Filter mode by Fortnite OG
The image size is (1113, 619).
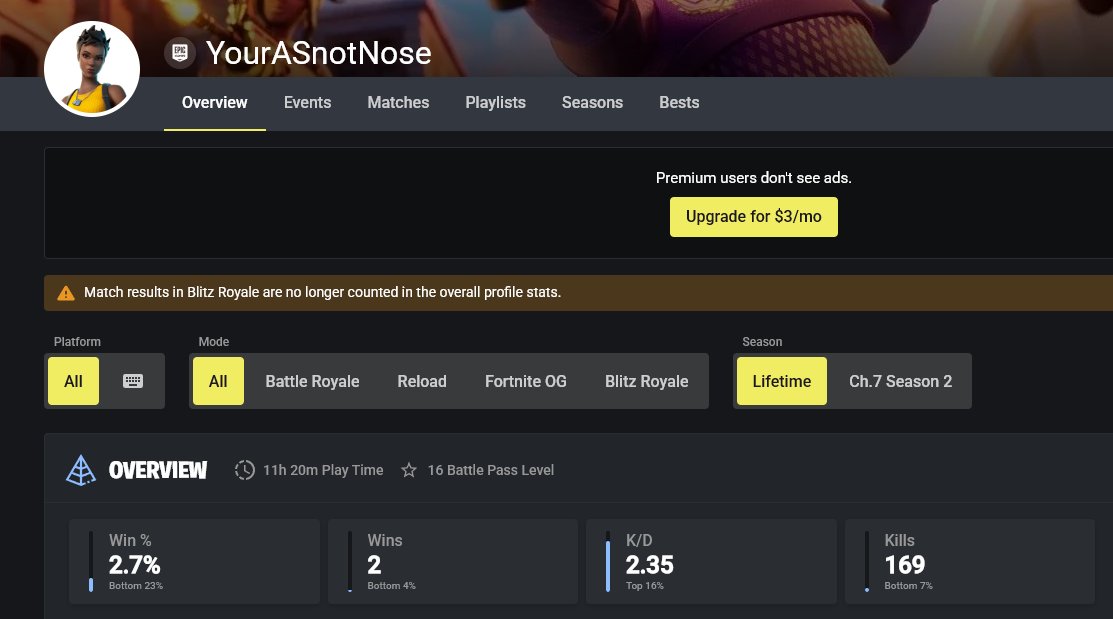(x=526, y=381)
